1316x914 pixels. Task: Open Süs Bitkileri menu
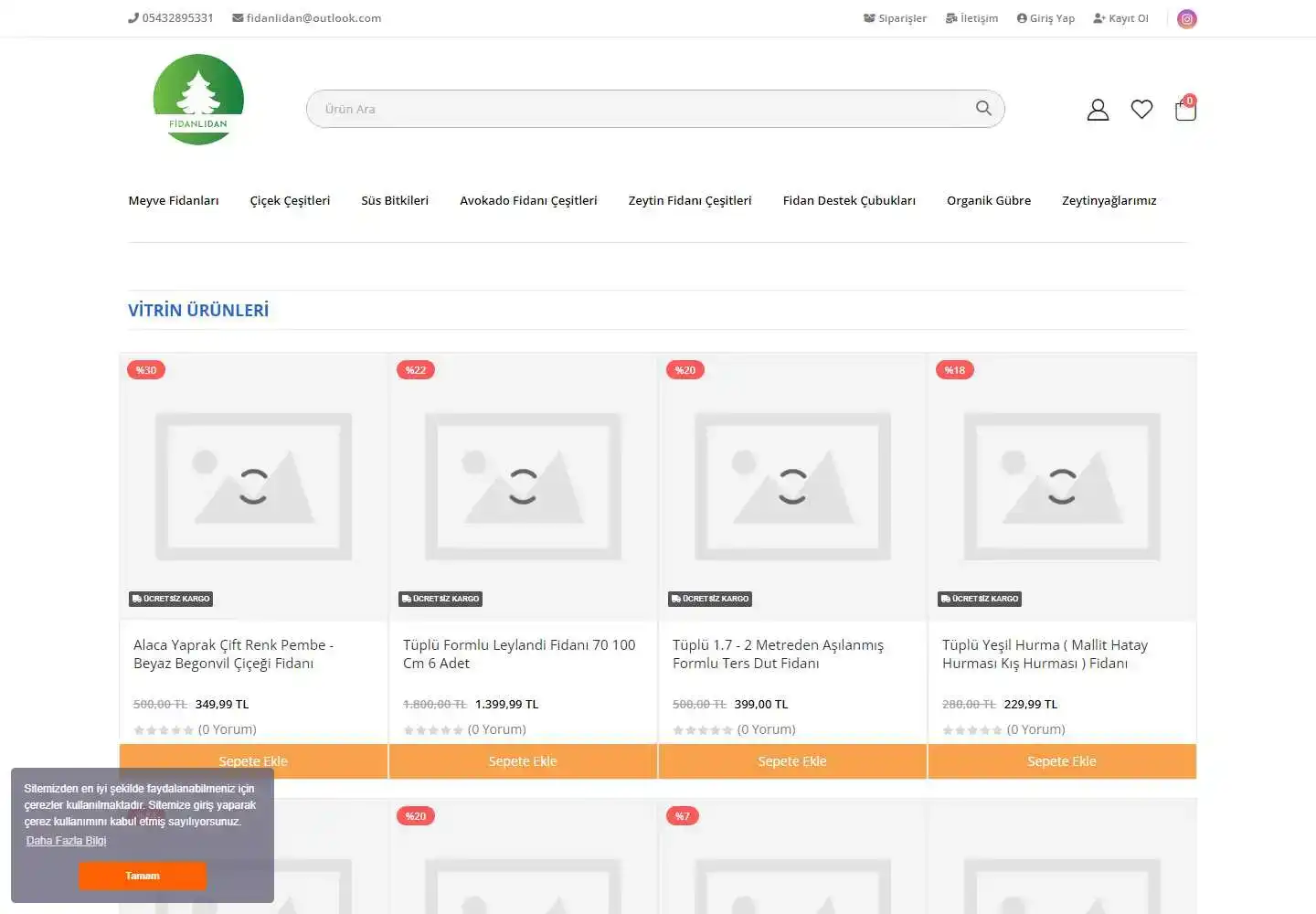pyautogui.click(x=395, y=200)
